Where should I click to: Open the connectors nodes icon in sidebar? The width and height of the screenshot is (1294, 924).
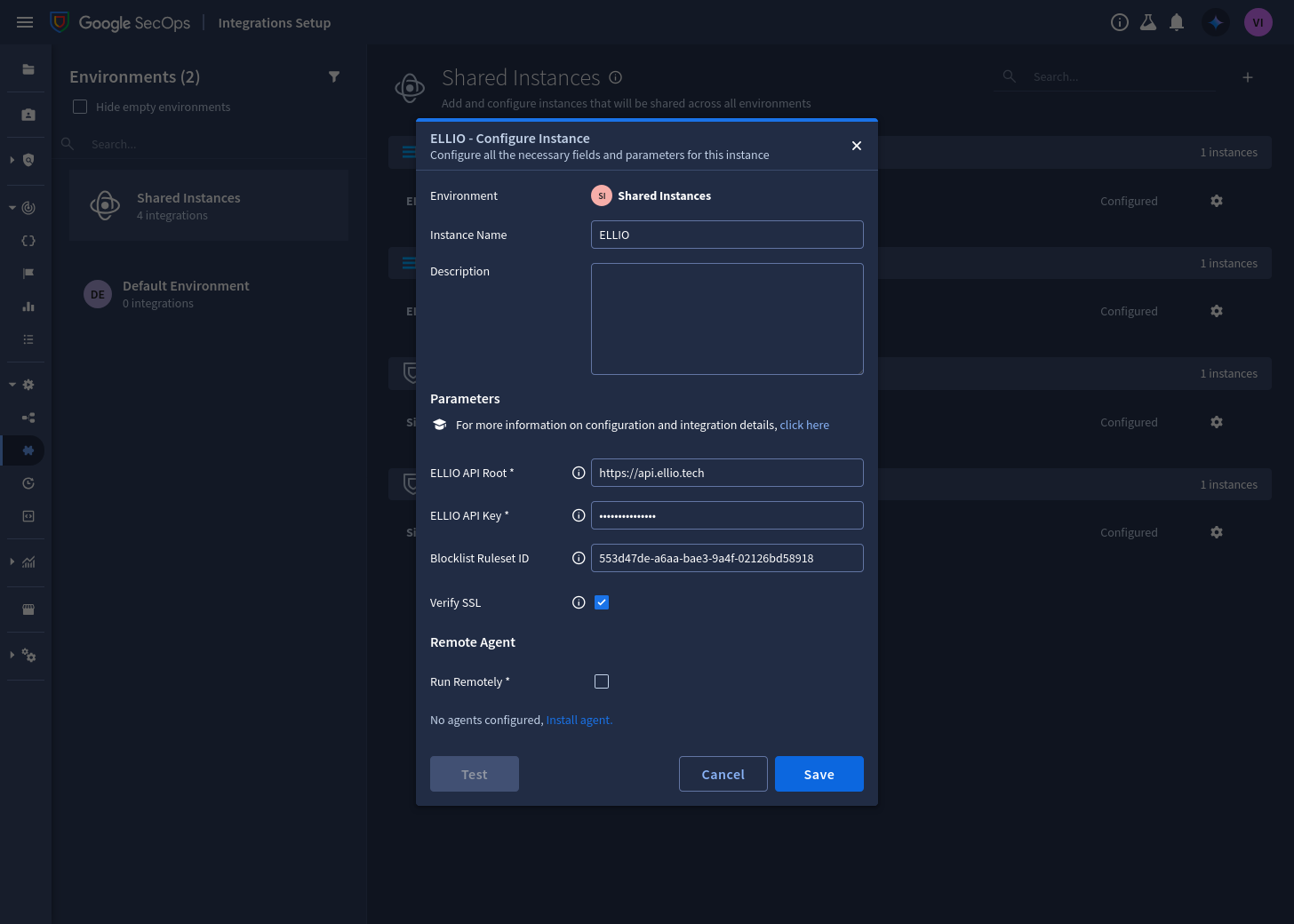28,418
